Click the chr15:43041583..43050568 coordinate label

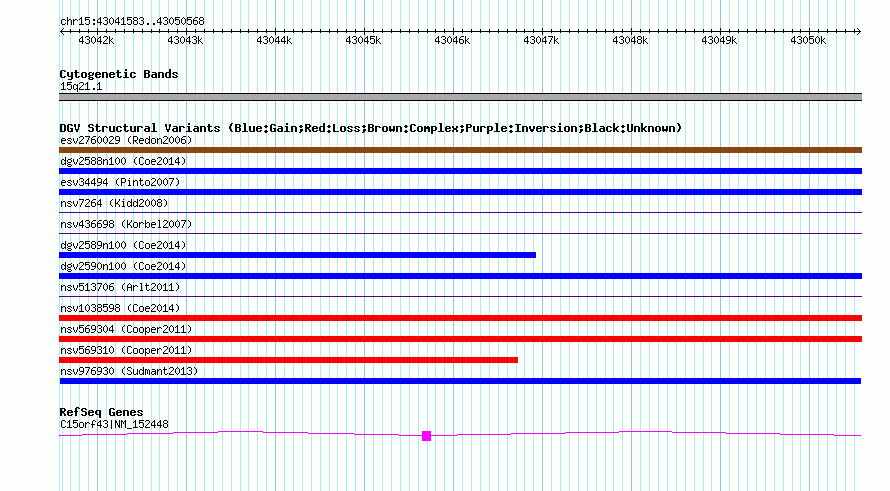tap(132, 21)
